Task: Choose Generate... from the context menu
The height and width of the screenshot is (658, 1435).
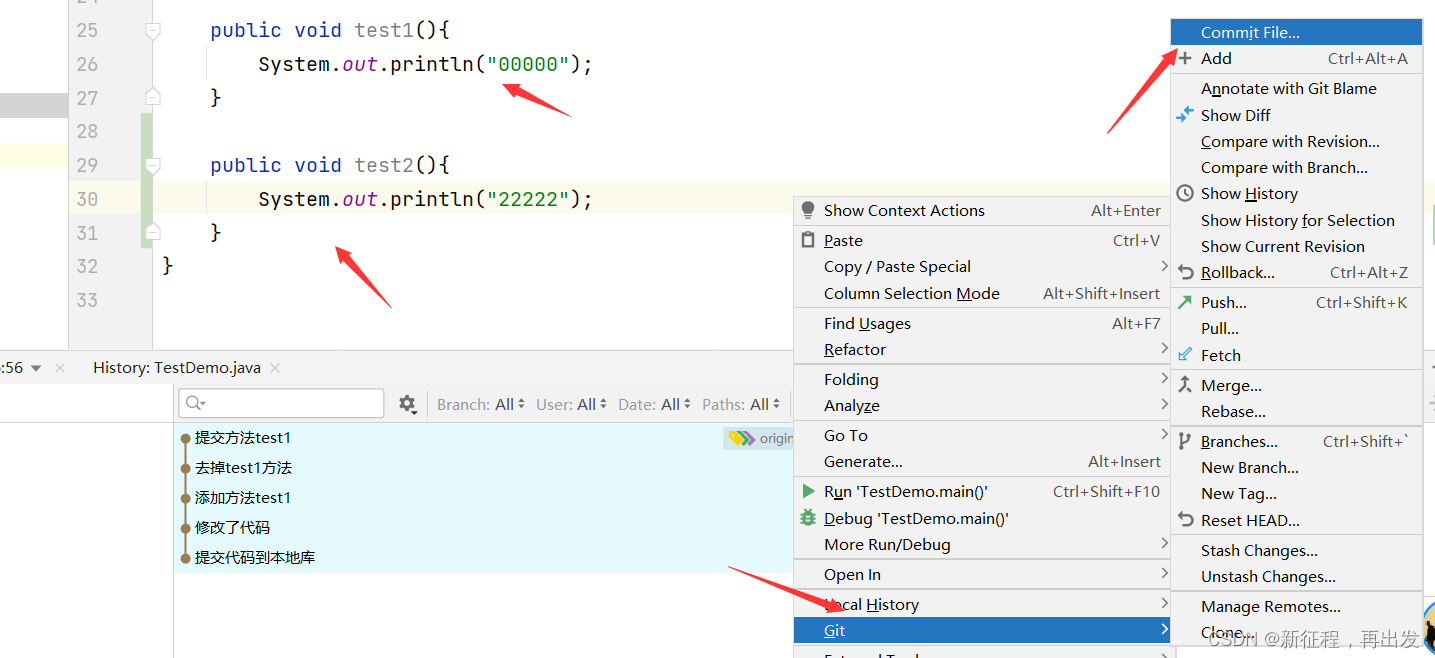Action: coord(981,461)
